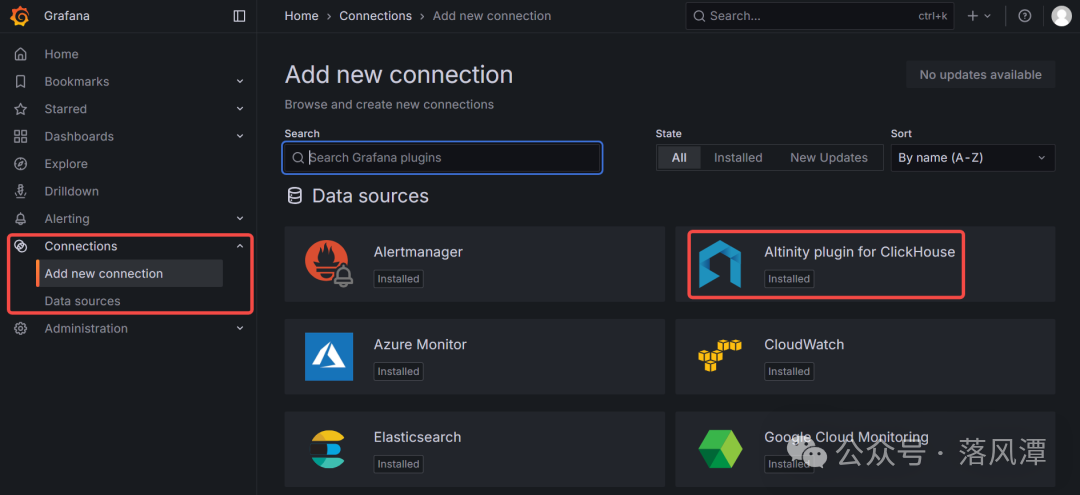1080x495 pixels.
Task: Select the New Updates state filter
Action: point(829,158)
